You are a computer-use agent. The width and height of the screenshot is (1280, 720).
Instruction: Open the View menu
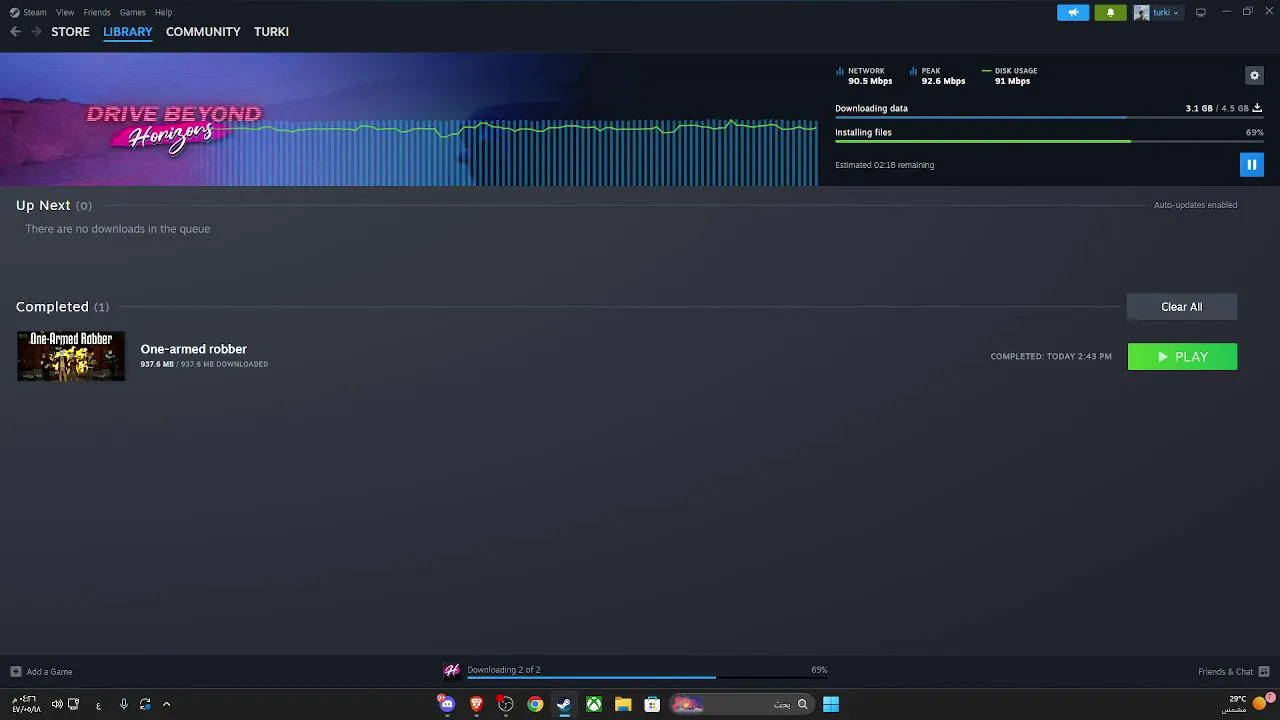coord(65,12)
